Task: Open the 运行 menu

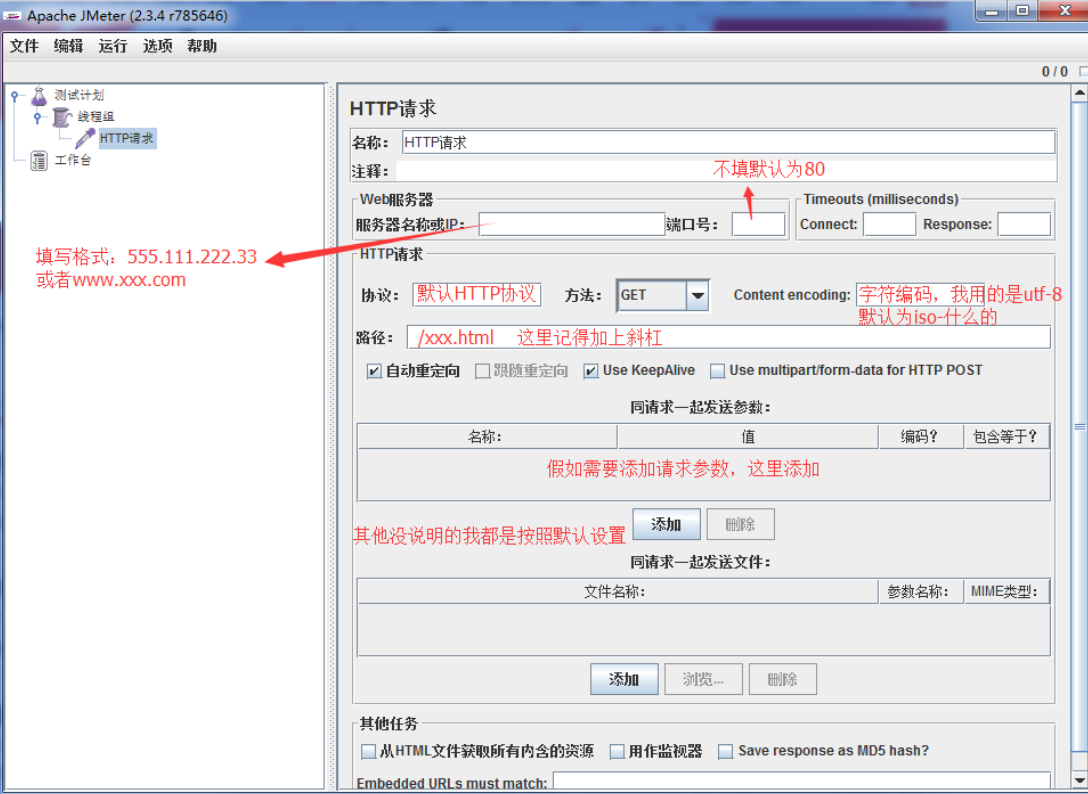Action: point(113,46)
